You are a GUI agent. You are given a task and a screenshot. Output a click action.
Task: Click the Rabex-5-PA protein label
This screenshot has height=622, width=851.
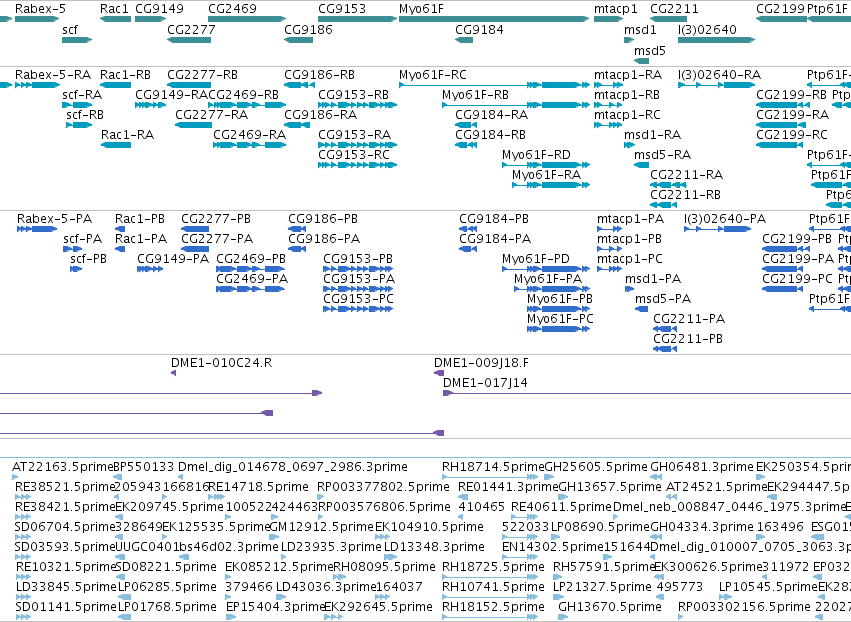pyautogui.click(x=54, y=219)
